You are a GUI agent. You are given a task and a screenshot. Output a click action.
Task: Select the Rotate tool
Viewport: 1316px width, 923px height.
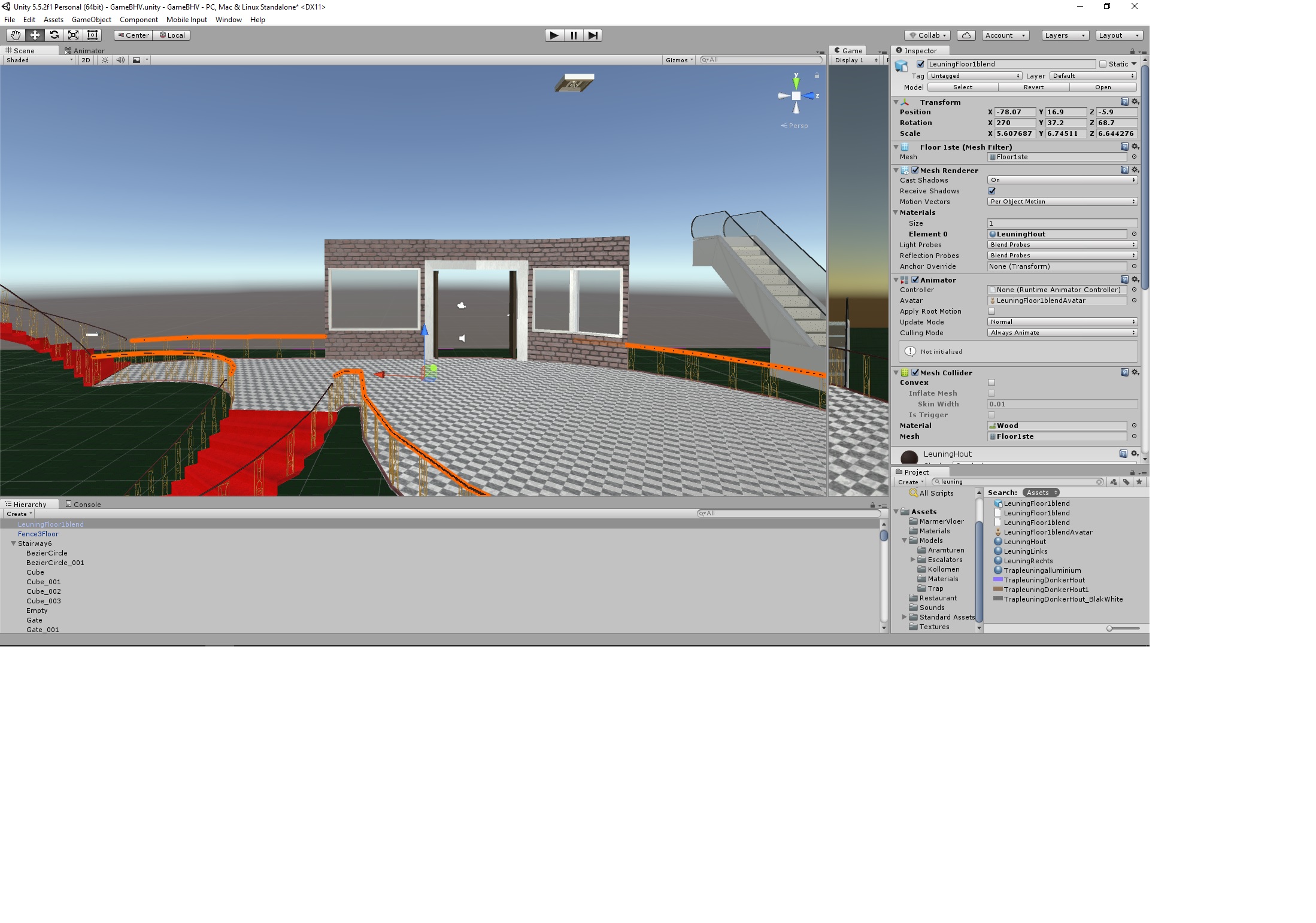pos(54,35)
